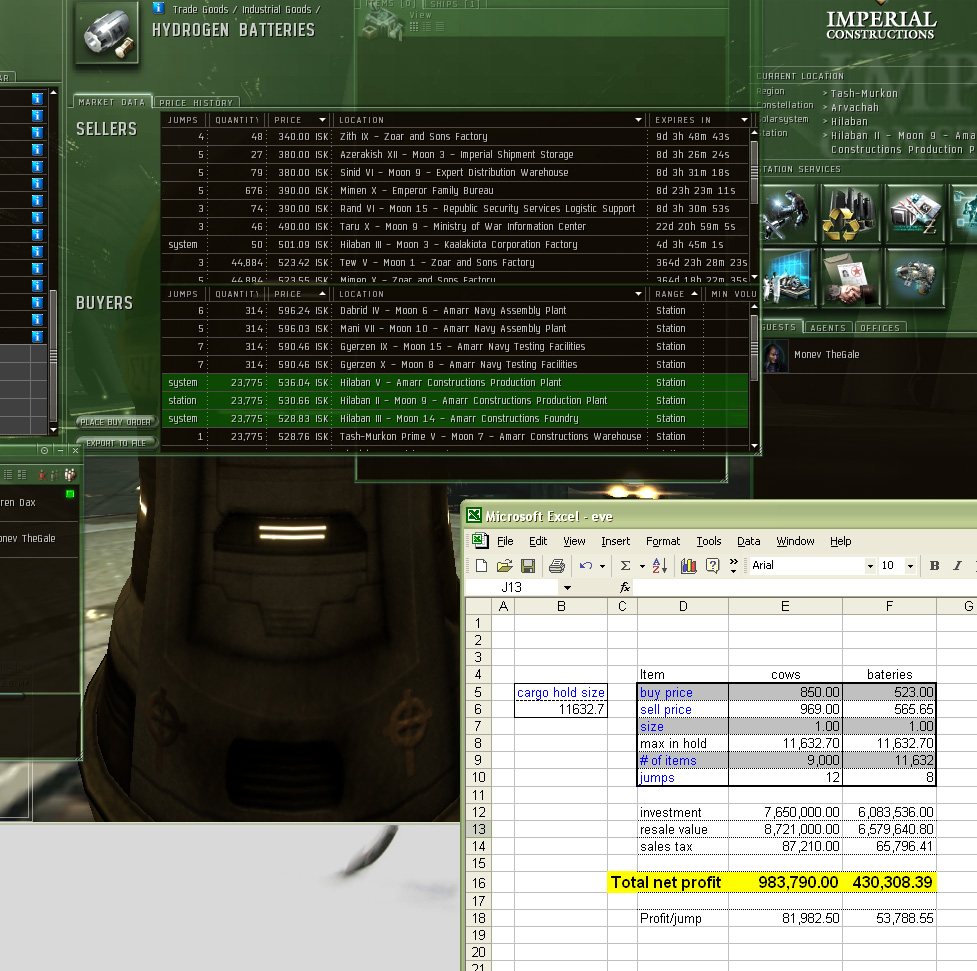
Task: Click Industrial Goods breadcrumb link
Action: coord(276,9)
